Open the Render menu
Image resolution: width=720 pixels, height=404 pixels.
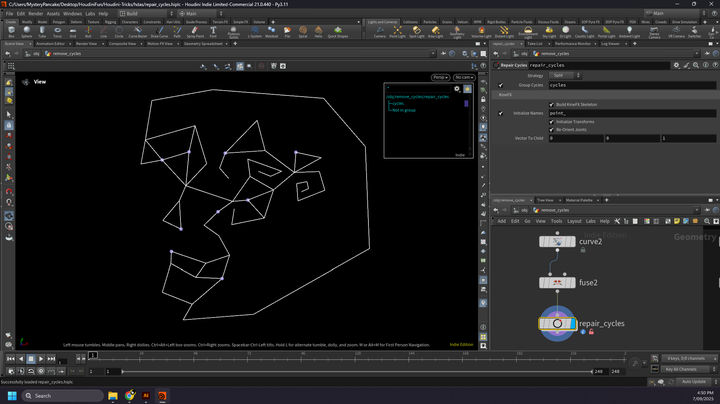click(x=36, y=14)
